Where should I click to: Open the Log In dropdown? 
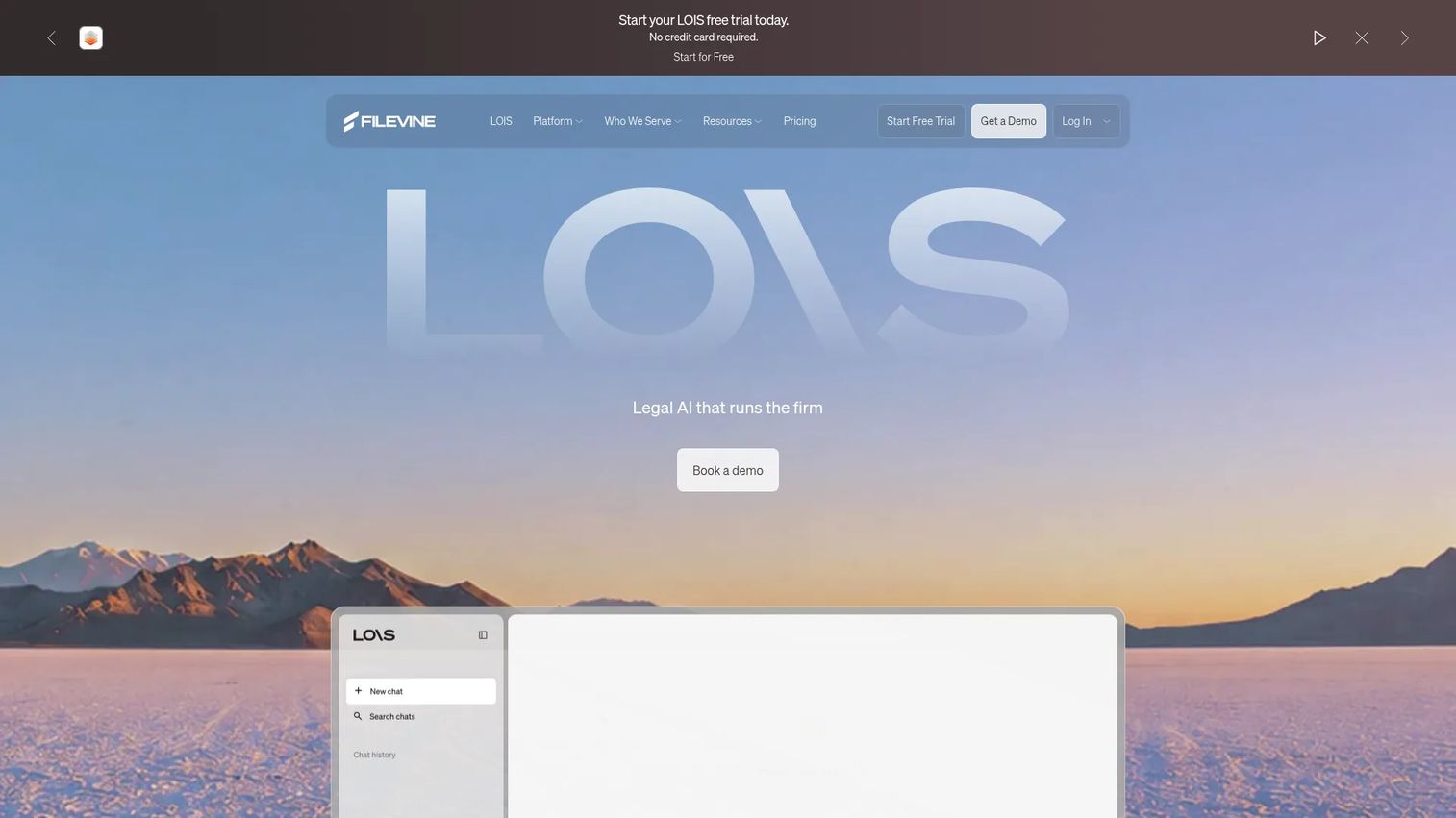pyautogui.click(x=1086, y=121)
